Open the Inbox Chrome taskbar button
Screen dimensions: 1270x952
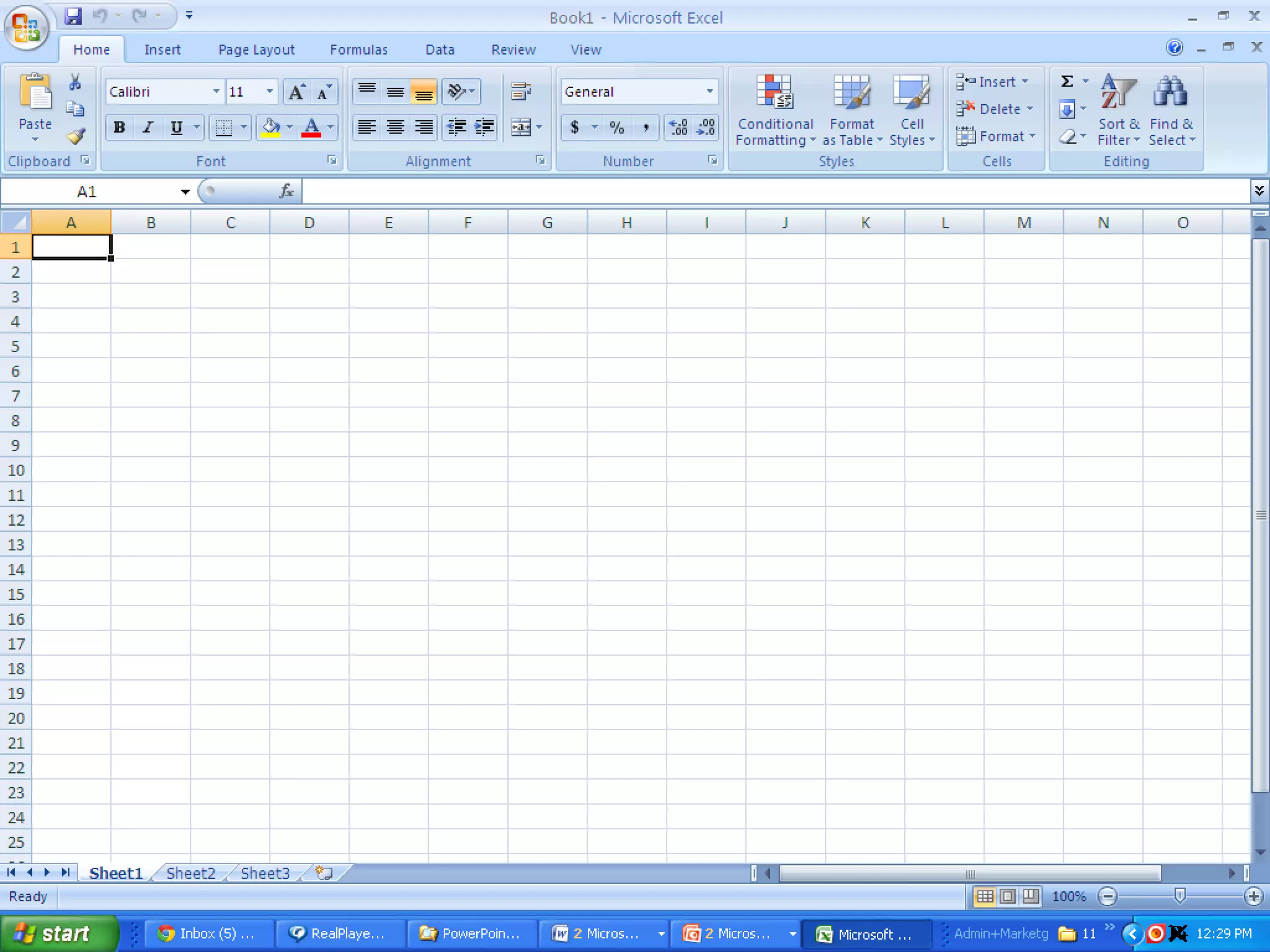tap(208, 933)
